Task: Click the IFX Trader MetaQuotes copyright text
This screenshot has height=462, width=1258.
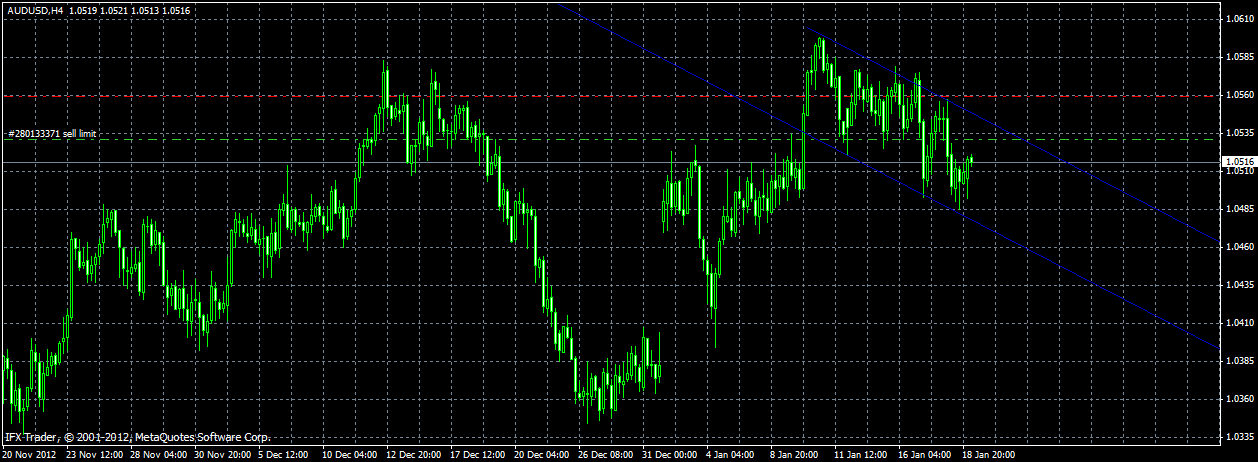Action: click(x=137, y=437)
